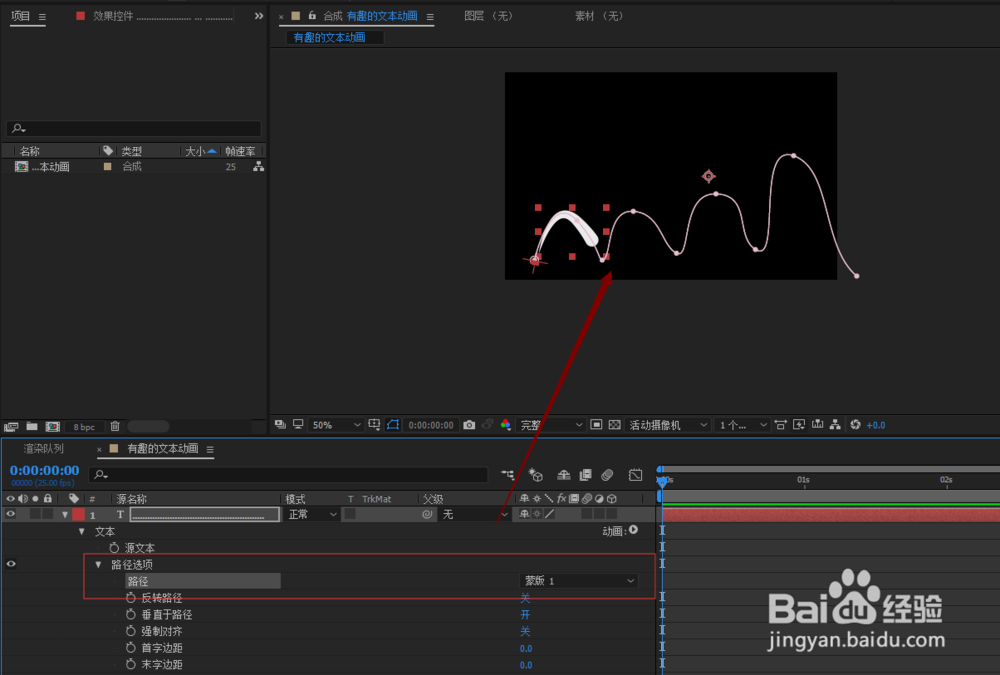Image resolution: width=1000 pixels, height=675 pixels.
Task: Switch to the 渲染队列 tab
Action: (x=43, y=449)
